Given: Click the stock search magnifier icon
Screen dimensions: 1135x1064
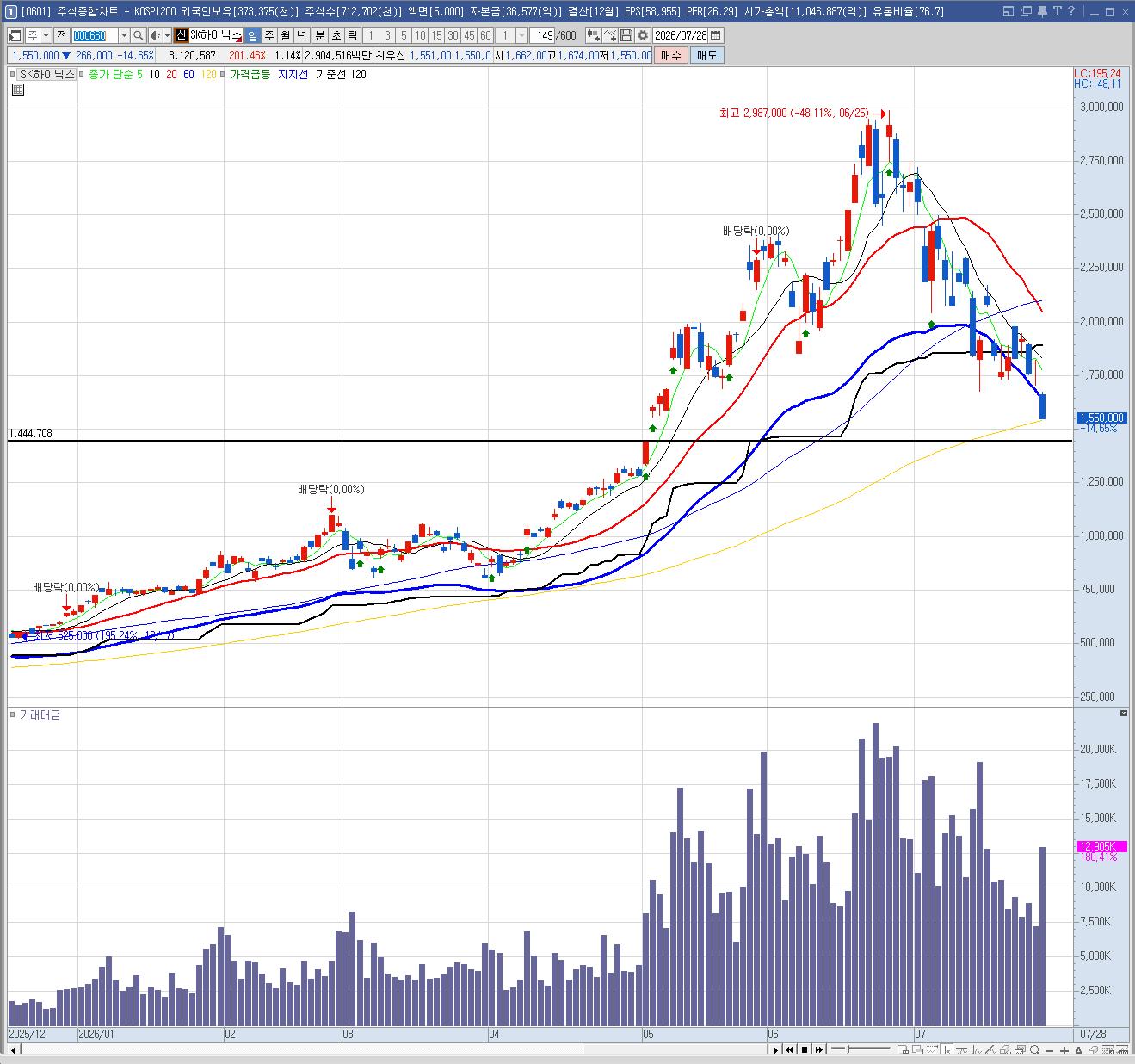Looking at the screenshot, I should pos(138,35).
